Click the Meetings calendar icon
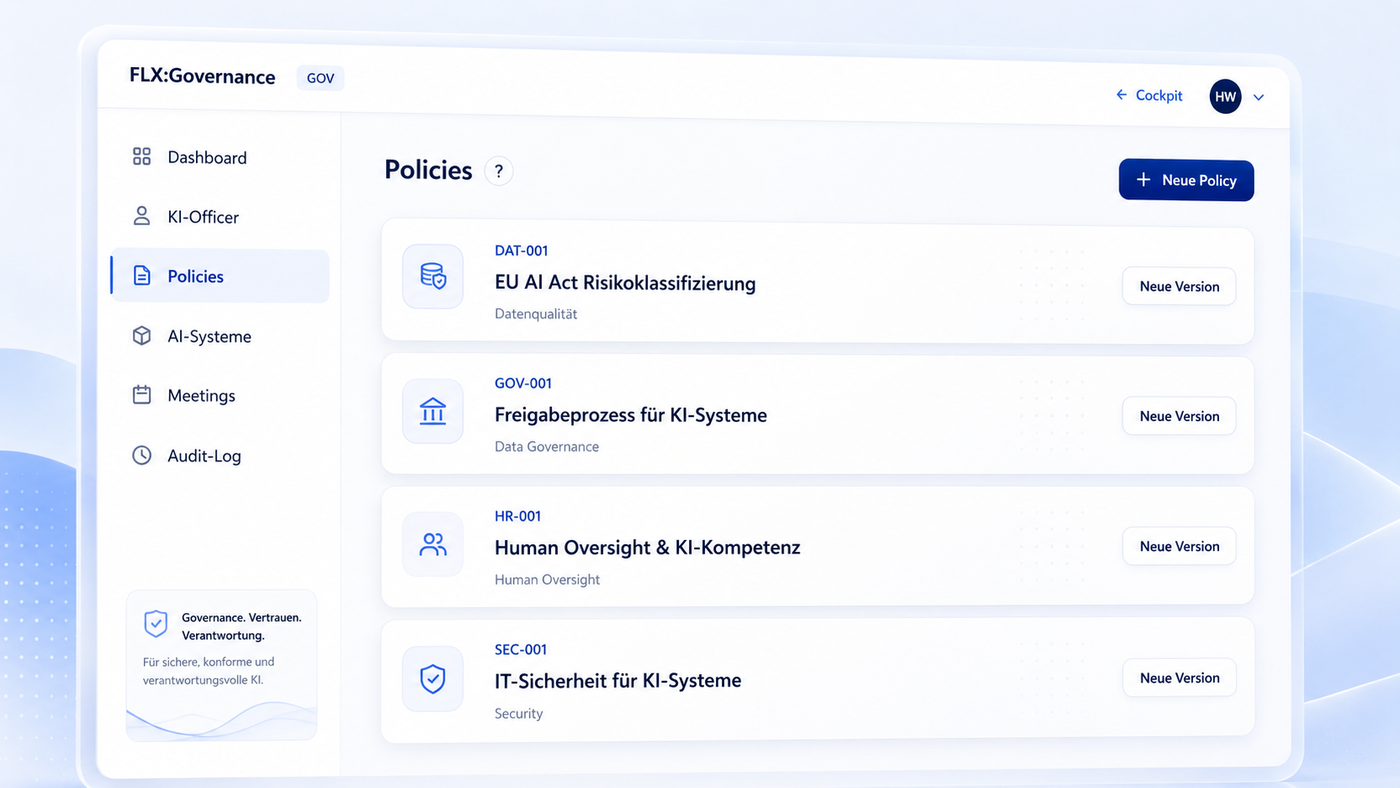Viewport: 1400px width, 788px height. point(142,395)
